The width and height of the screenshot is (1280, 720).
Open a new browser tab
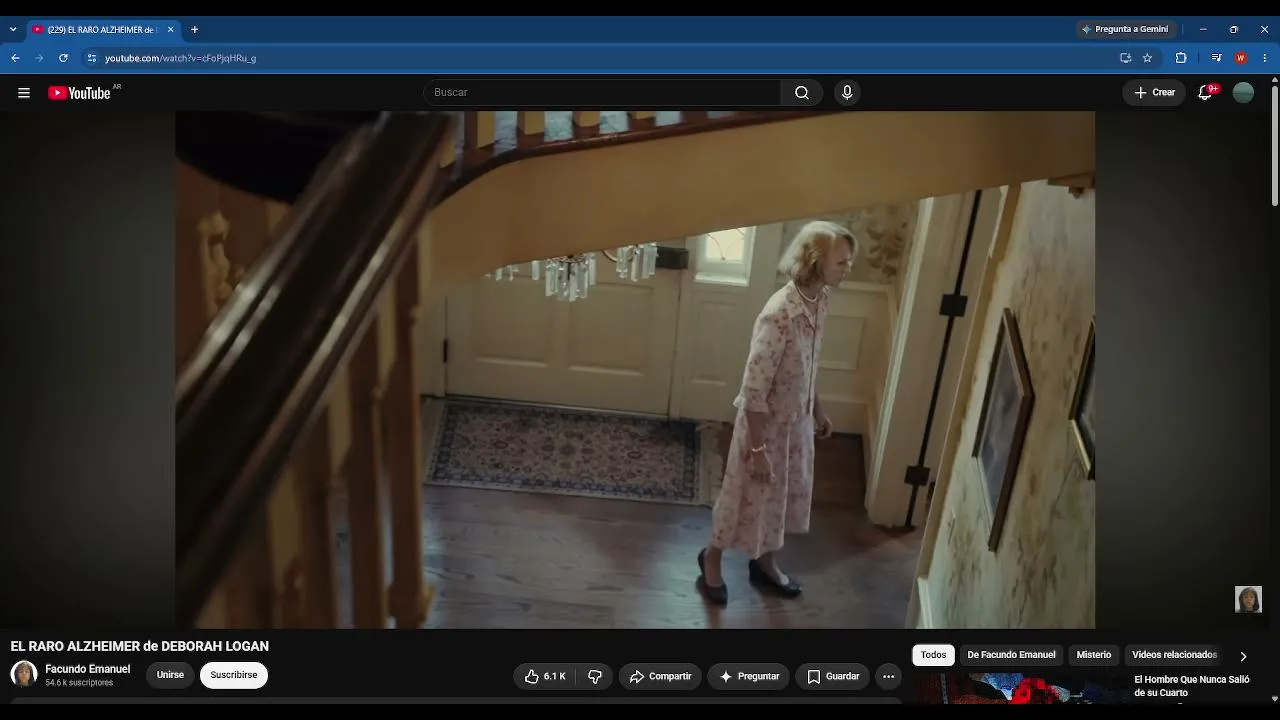coord(194,30)
